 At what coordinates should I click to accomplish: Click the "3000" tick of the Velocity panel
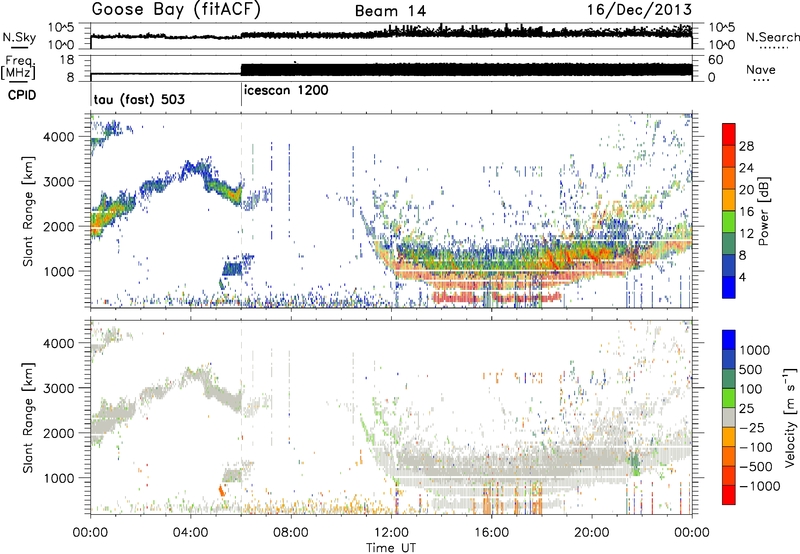point(61,388)
